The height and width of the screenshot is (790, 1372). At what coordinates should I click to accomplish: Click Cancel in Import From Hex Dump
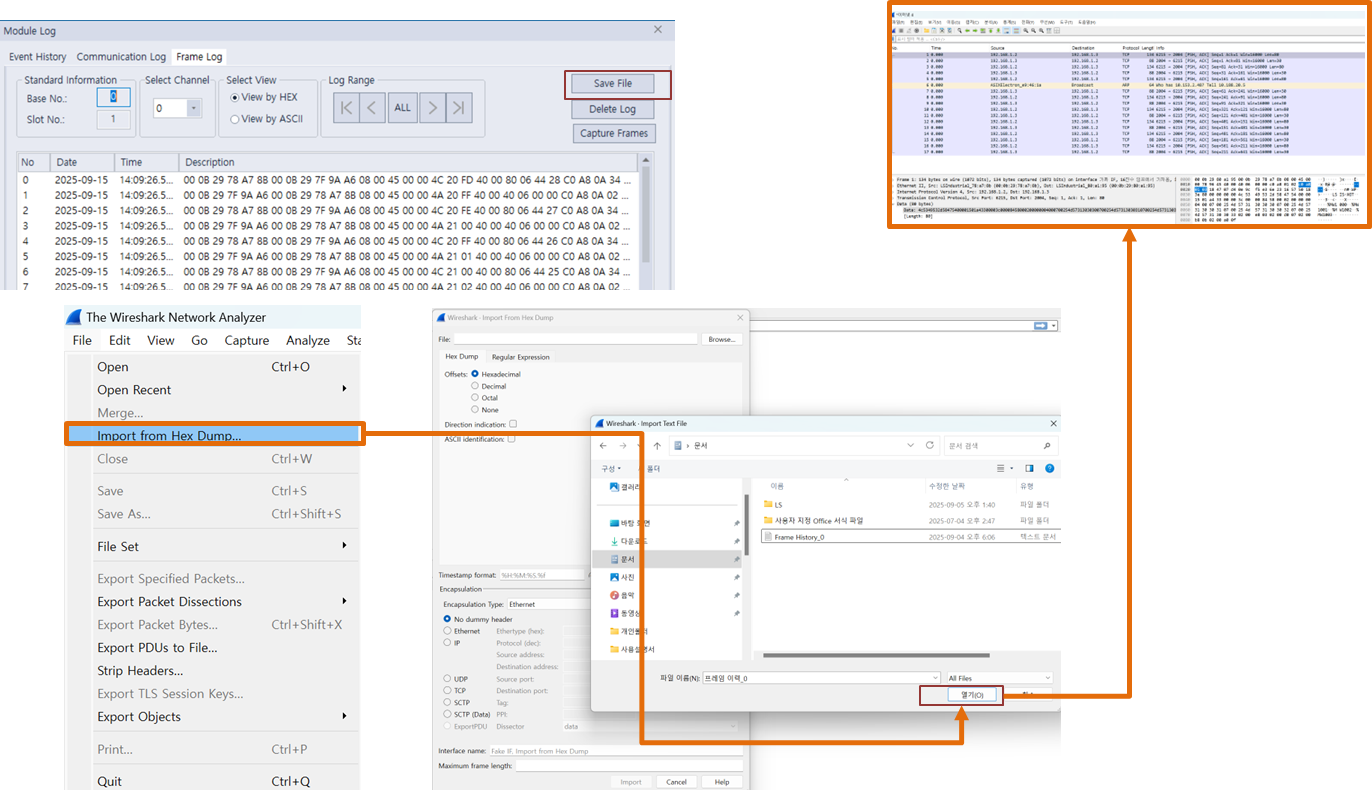click(676, 782)
